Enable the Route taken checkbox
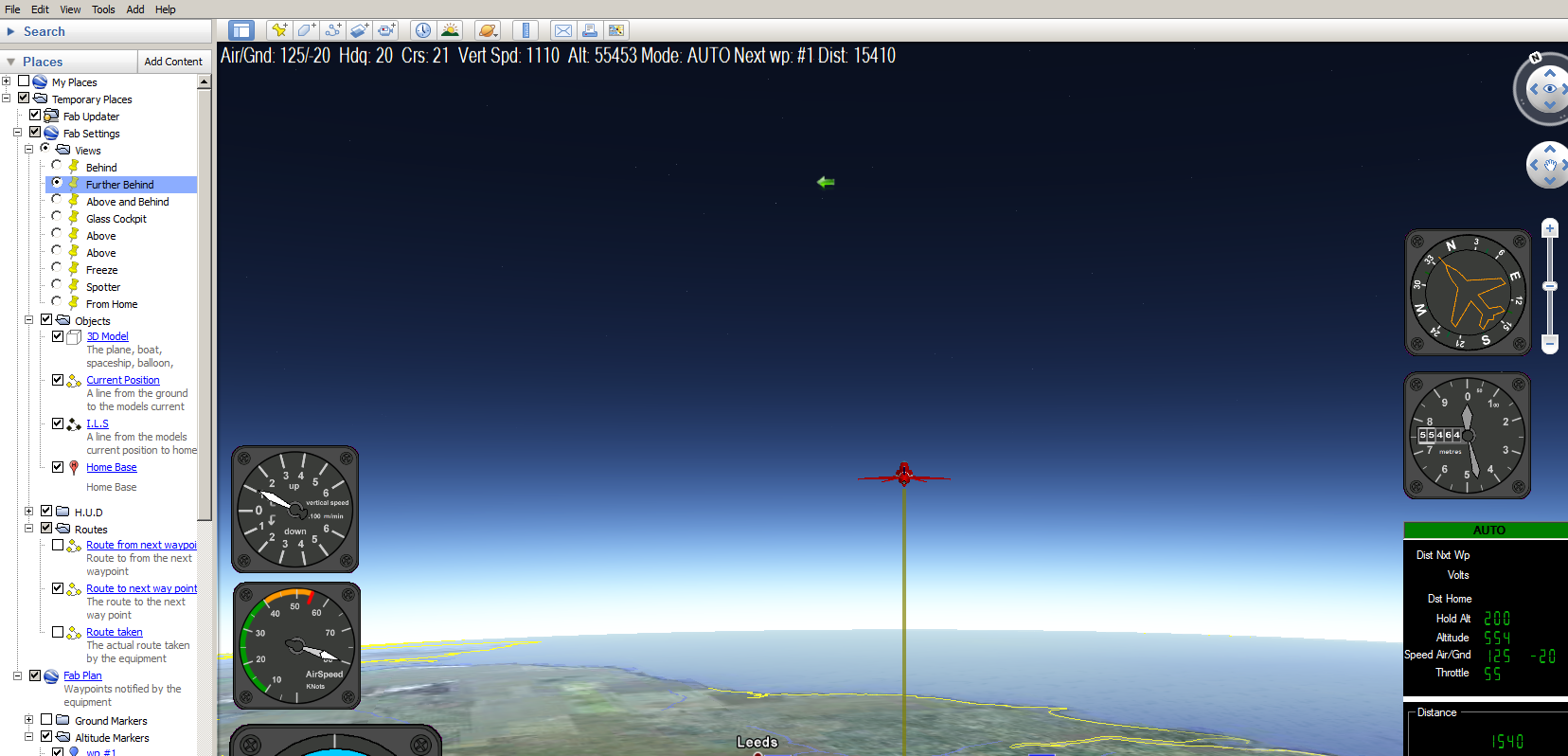Screen dimensions: 1568x756 [58, 632]
